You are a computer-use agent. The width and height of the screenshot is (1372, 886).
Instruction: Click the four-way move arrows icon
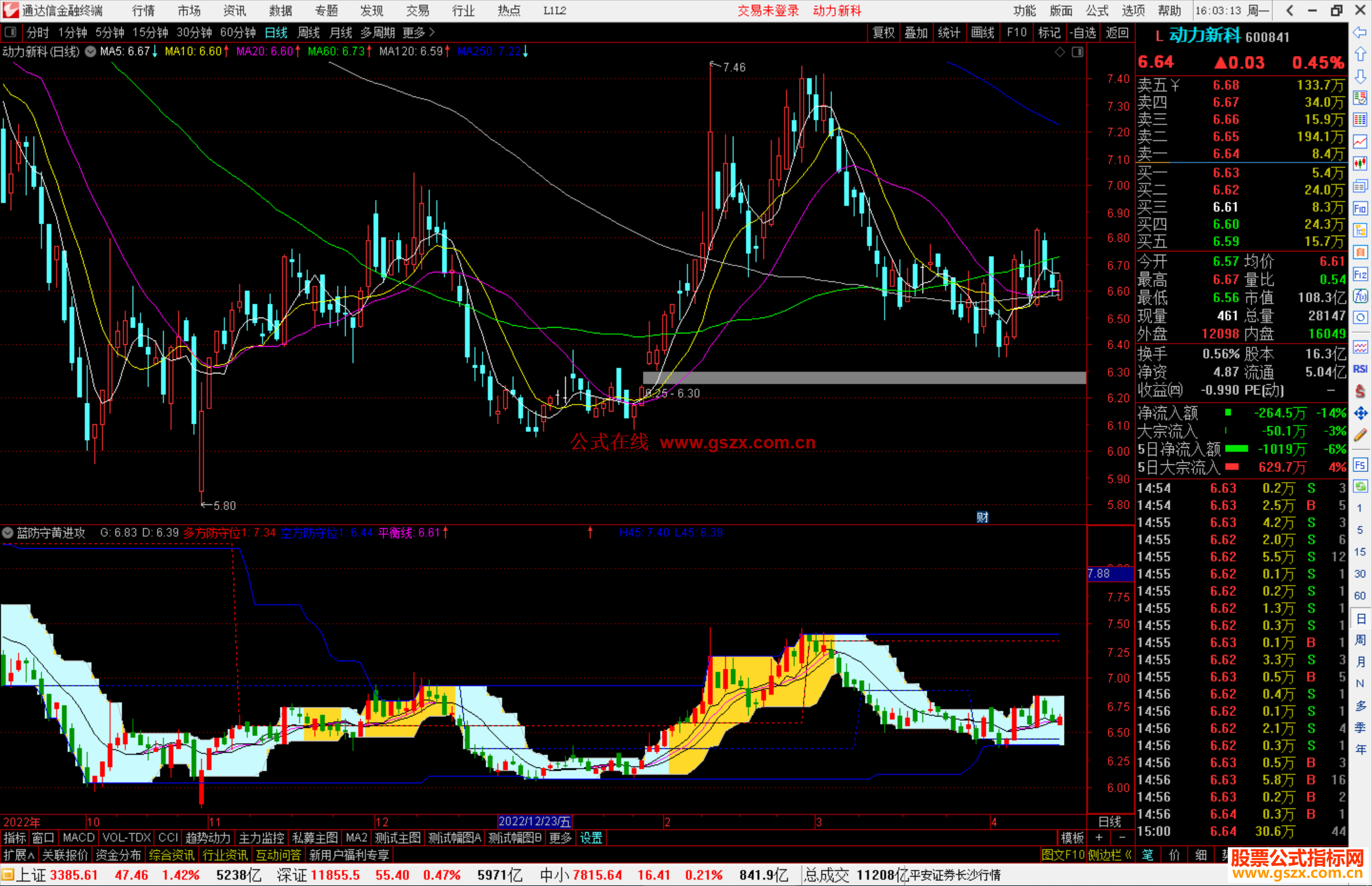pos(1360,413)
